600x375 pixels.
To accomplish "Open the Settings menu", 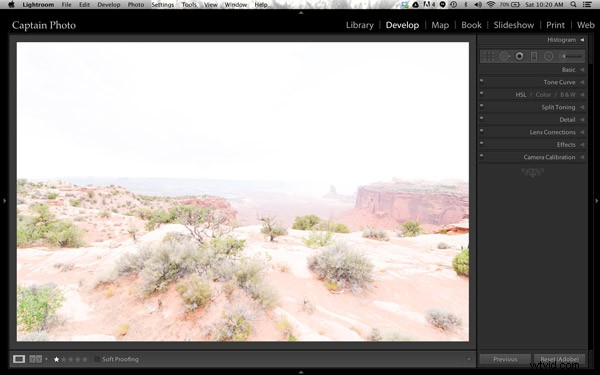I will (163, 5).
